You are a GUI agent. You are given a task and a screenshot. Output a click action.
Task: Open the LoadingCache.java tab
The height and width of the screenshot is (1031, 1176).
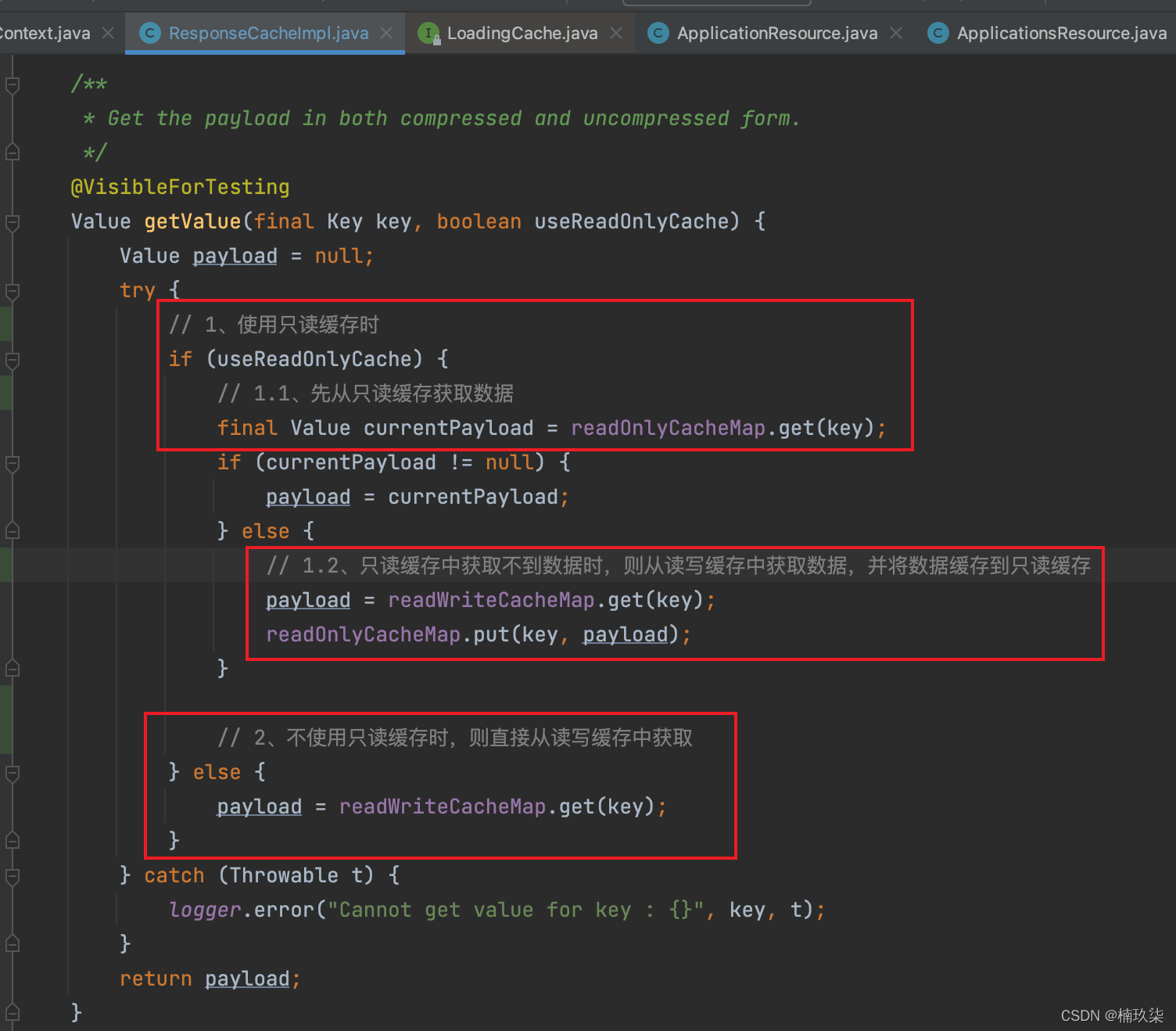tap(522, 33)
